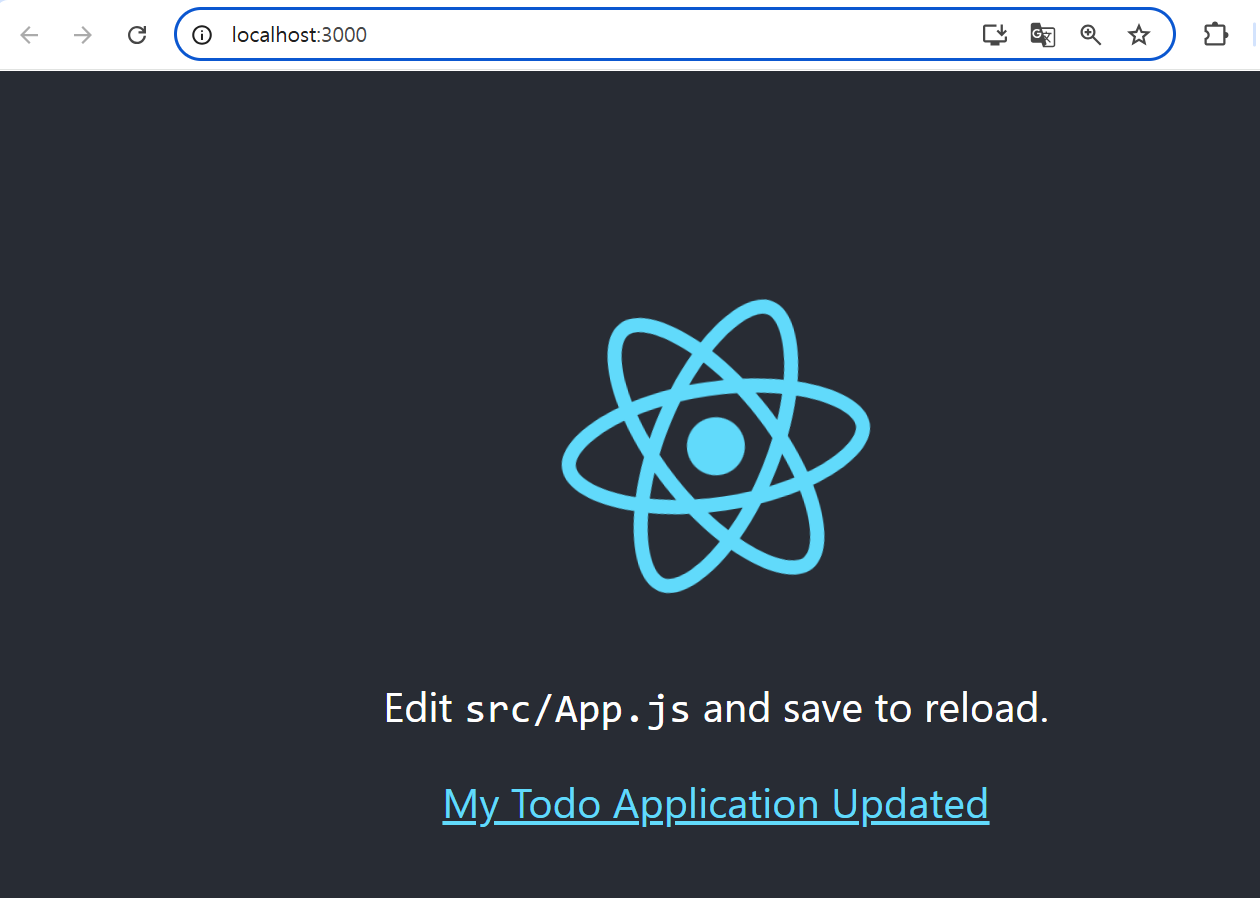Open the extensions puzzle icon

click(x=1215, y=35)
